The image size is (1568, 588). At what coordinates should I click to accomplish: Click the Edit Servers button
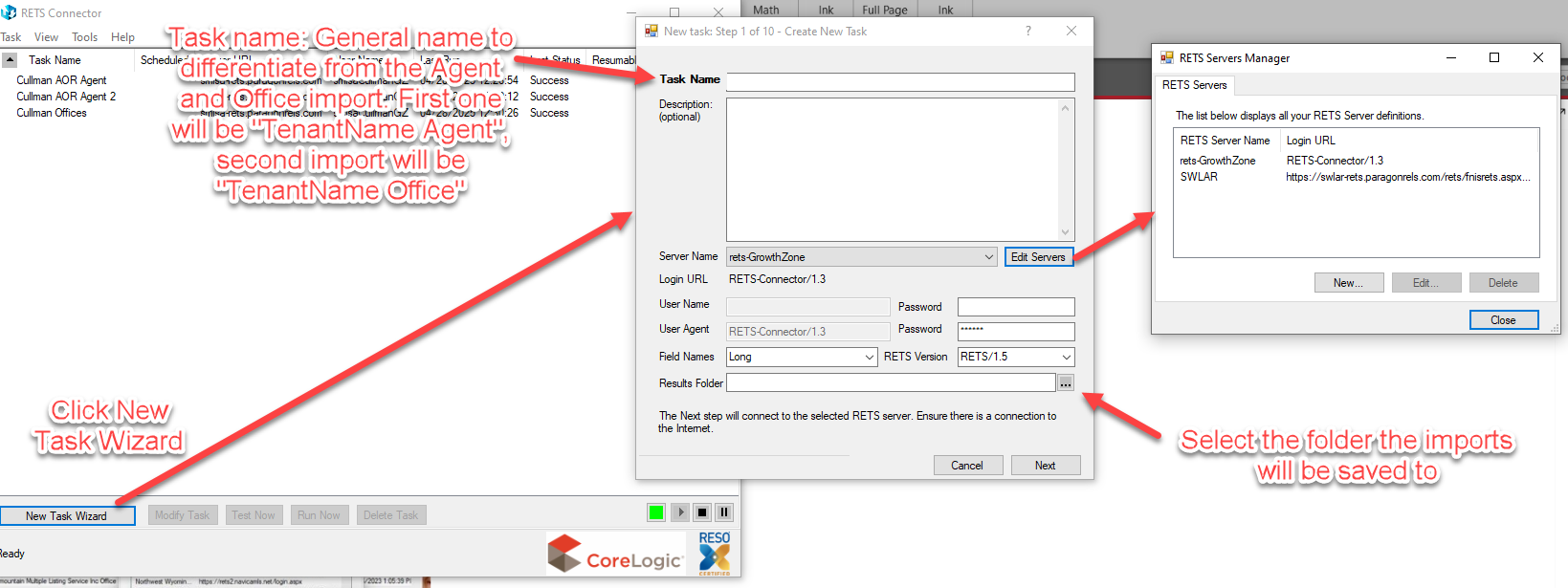(x=1038, y=257)
